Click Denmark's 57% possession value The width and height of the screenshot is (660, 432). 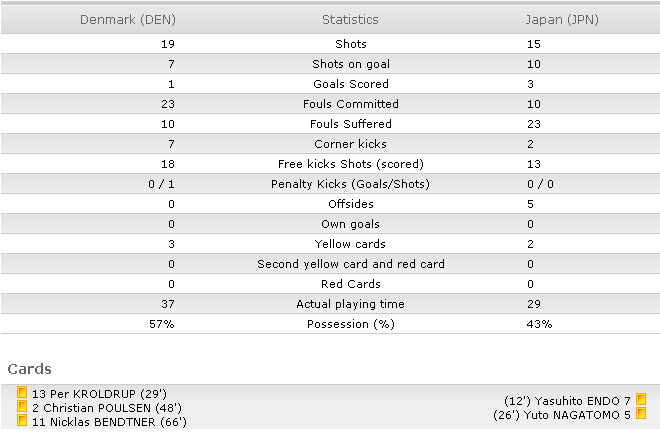tap(162, 324)
